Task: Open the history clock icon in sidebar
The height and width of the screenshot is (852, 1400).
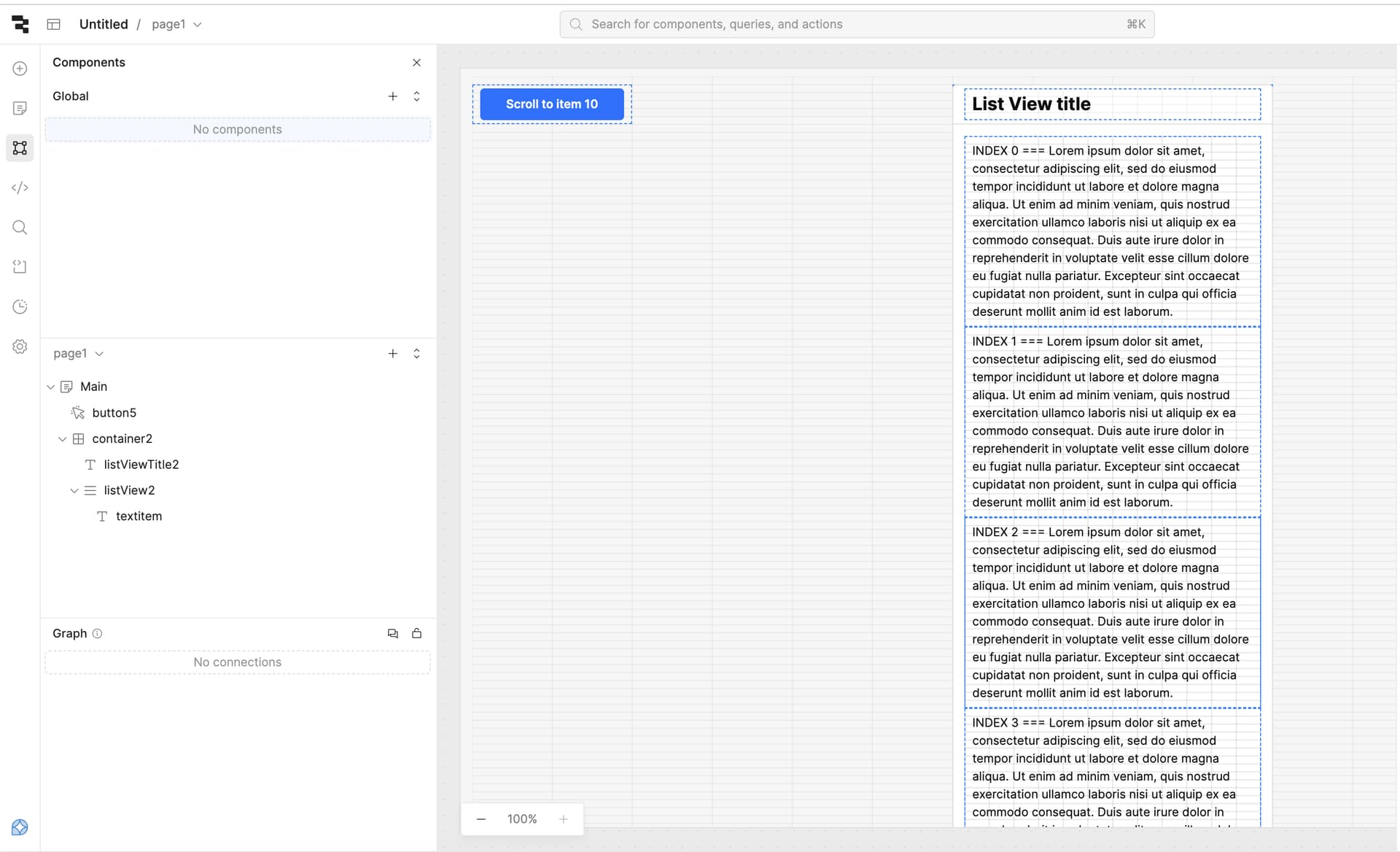Action: click(20, 307)
